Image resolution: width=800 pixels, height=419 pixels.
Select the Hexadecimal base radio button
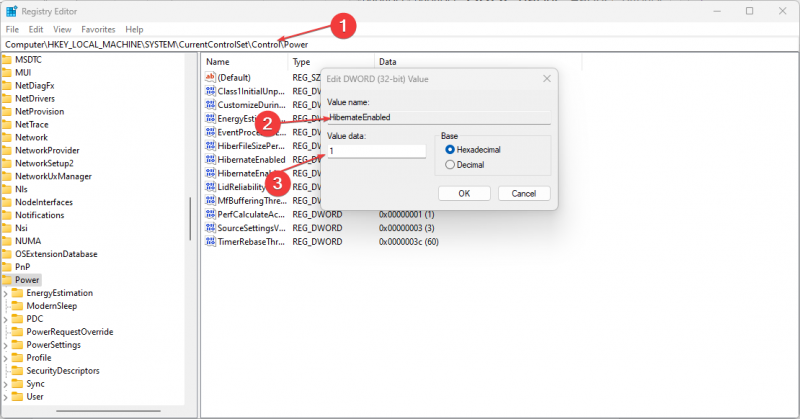(x=449, y=150)
